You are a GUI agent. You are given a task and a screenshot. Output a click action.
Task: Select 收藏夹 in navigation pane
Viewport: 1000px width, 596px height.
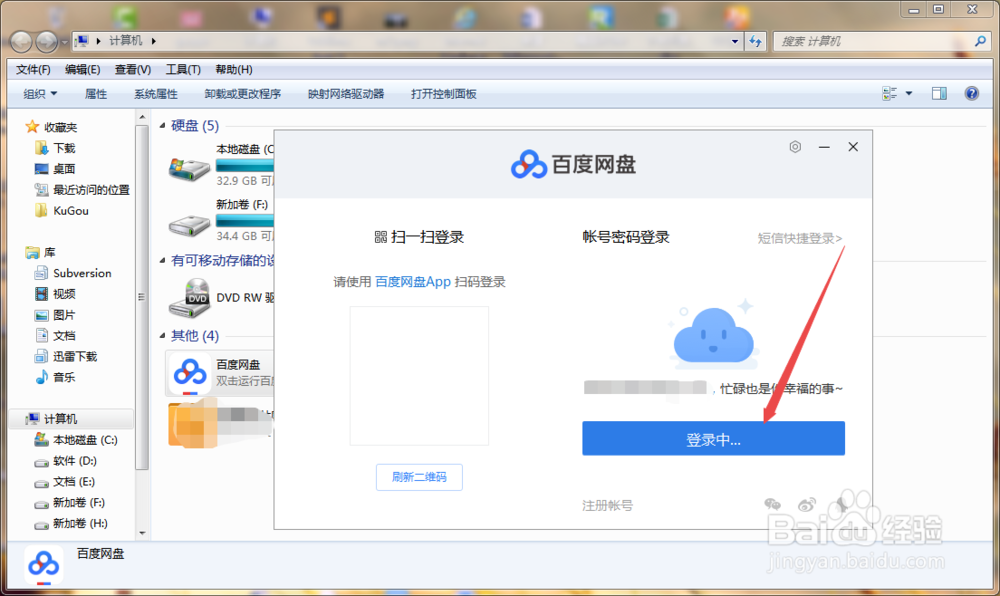(60, 127)
